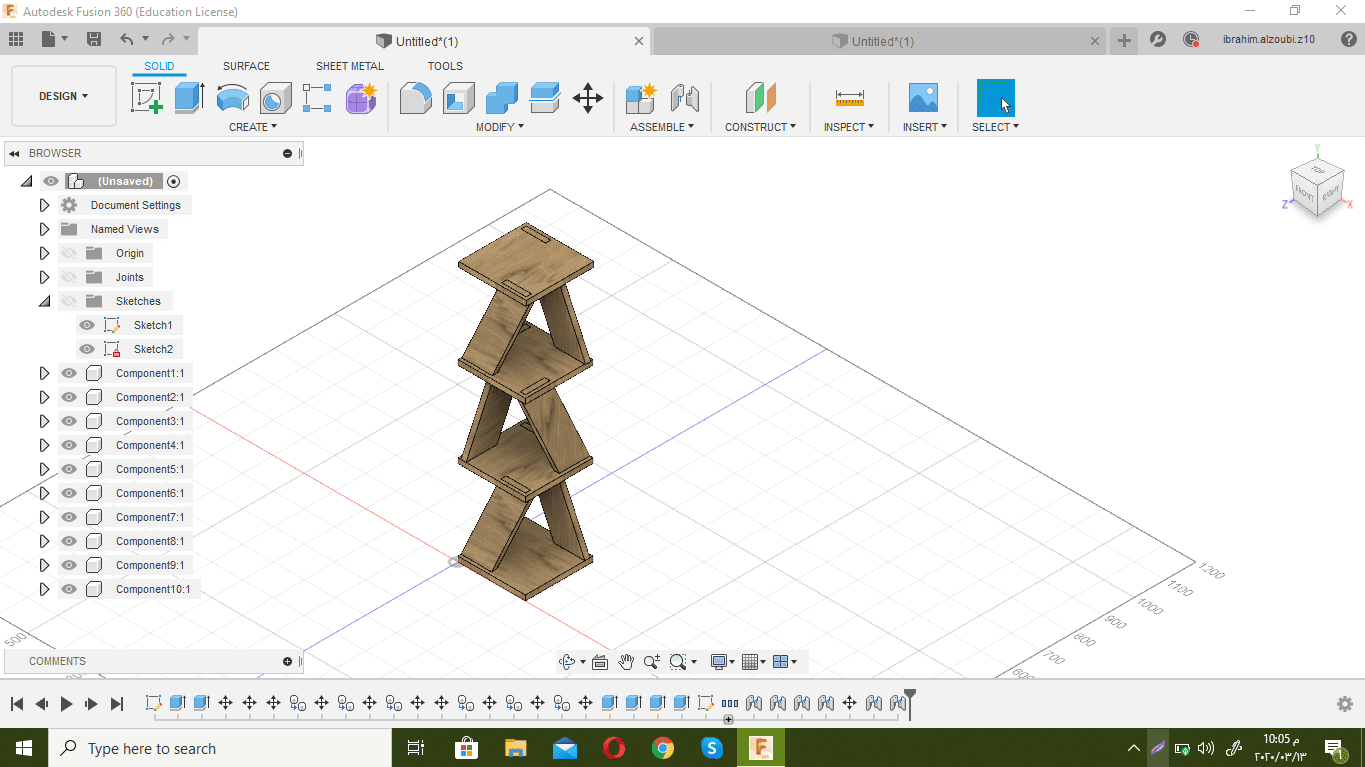Show the Origin folder with eye
1365x767 pixels.
[69, 253]
